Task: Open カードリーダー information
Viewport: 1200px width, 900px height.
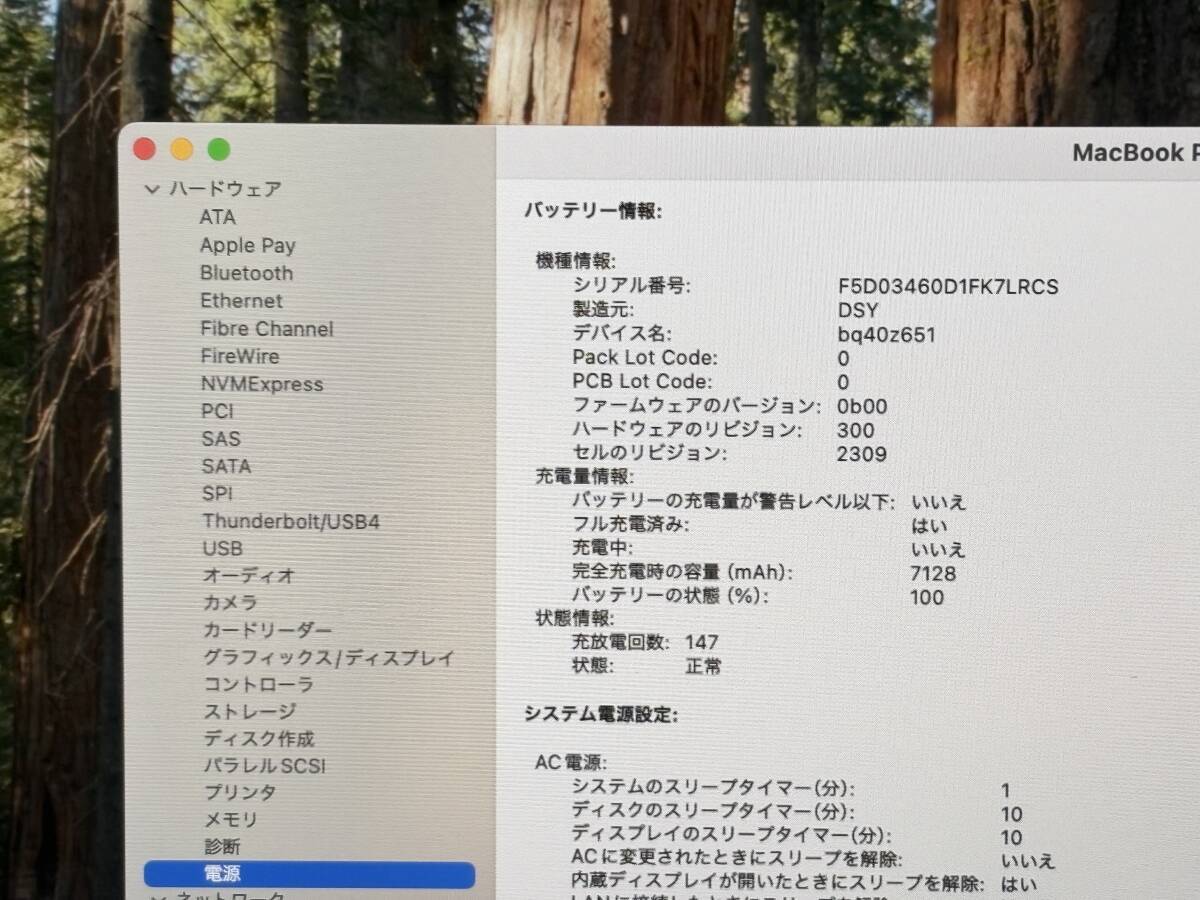Action: [x=267, y=631]
